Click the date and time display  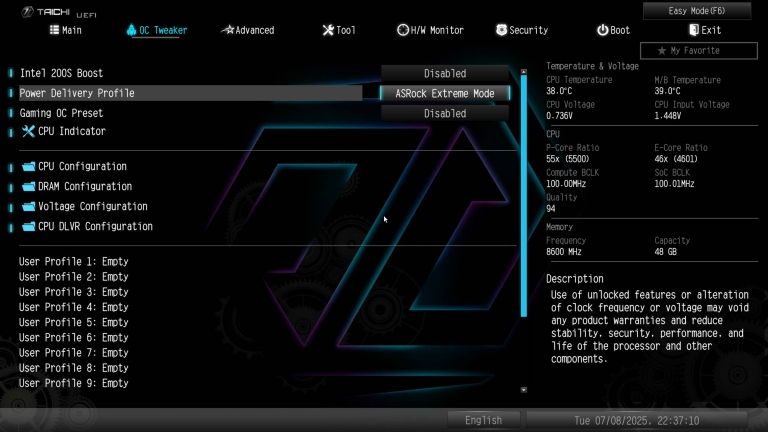point(637,420)
